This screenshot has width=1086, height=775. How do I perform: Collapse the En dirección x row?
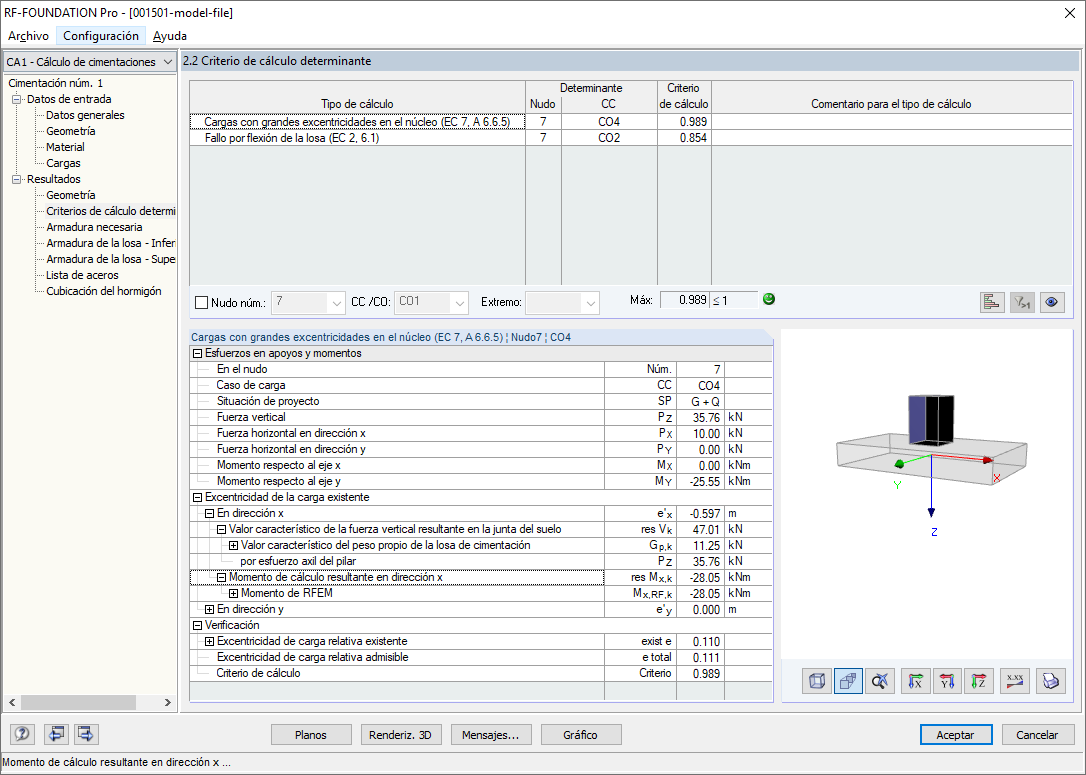click(x=209, y=513)
